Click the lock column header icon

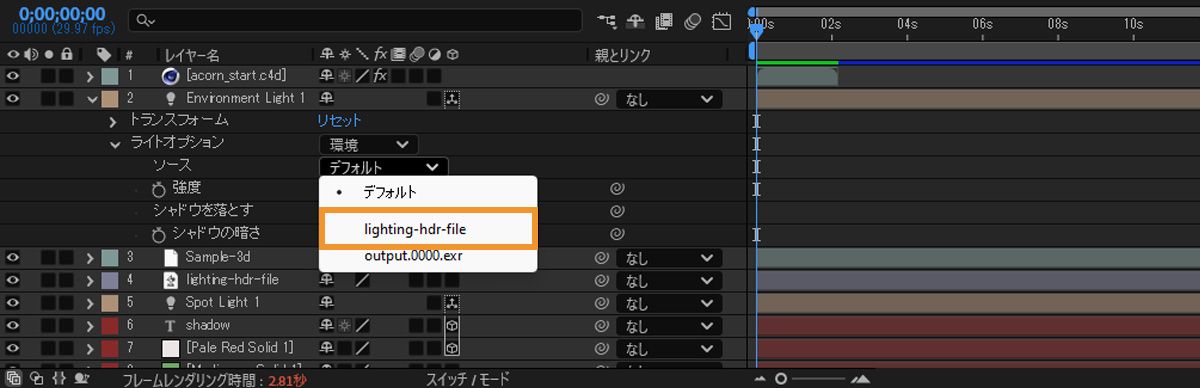tap(66, 54)
